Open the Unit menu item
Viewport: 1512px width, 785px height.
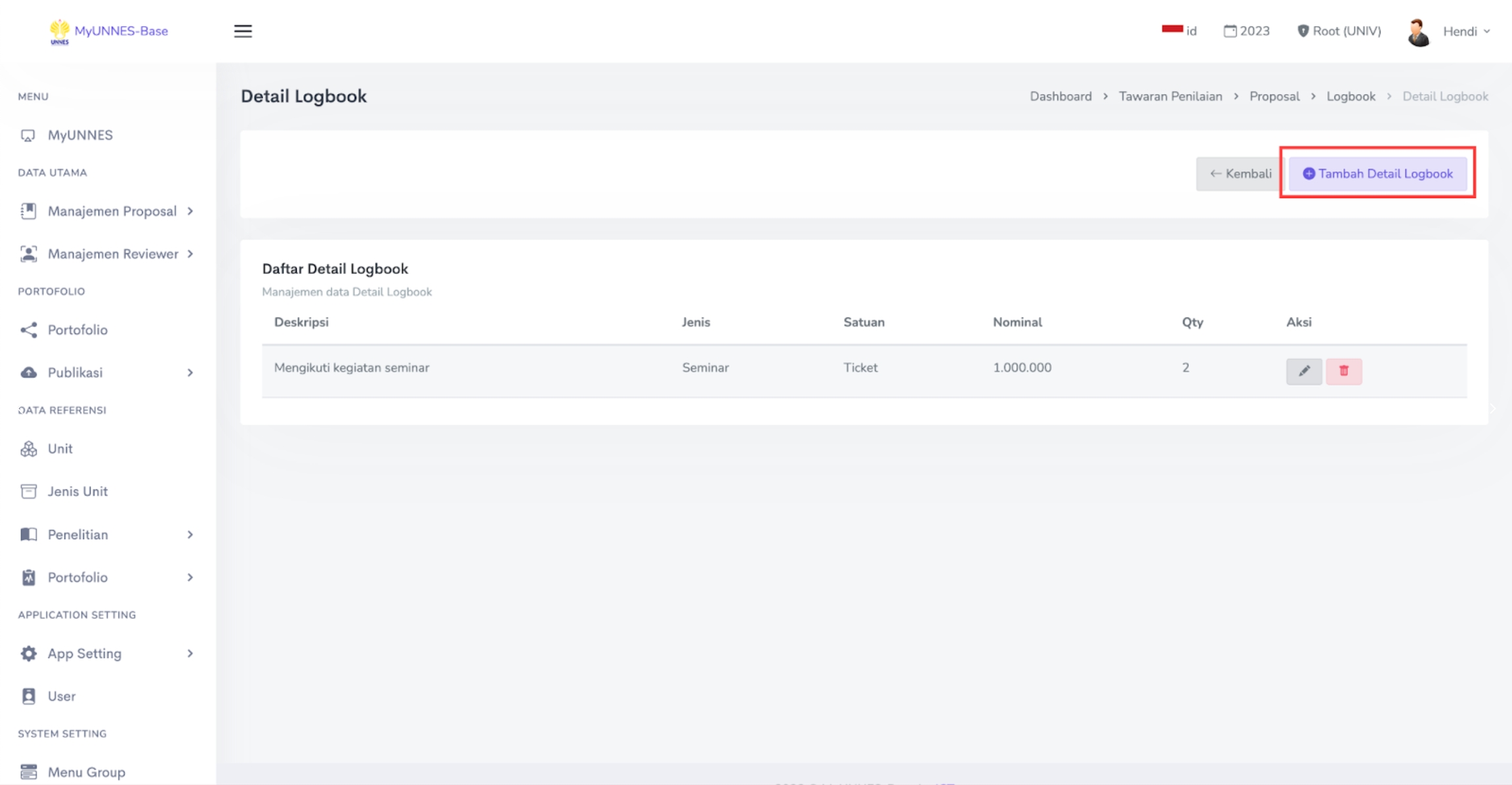tap(60, 448)
